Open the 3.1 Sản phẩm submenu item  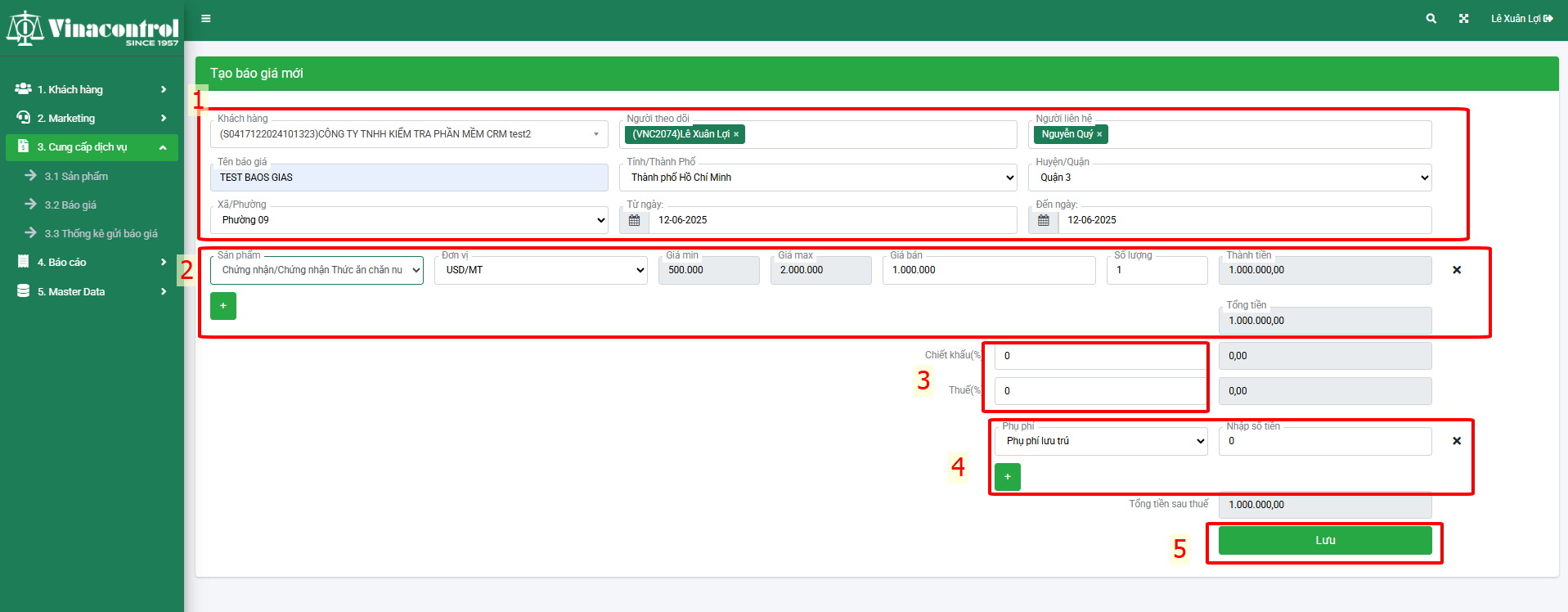point(76,176)
